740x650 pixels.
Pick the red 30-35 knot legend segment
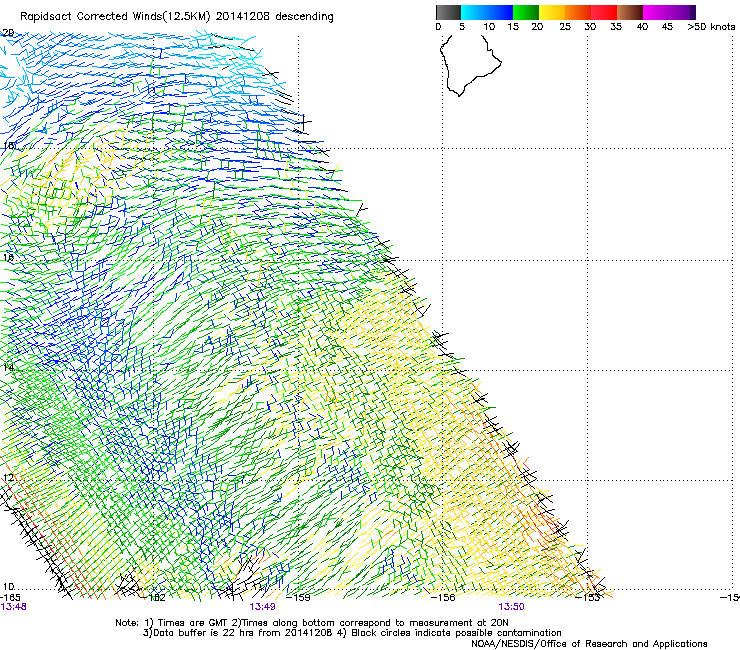[604, 12]
